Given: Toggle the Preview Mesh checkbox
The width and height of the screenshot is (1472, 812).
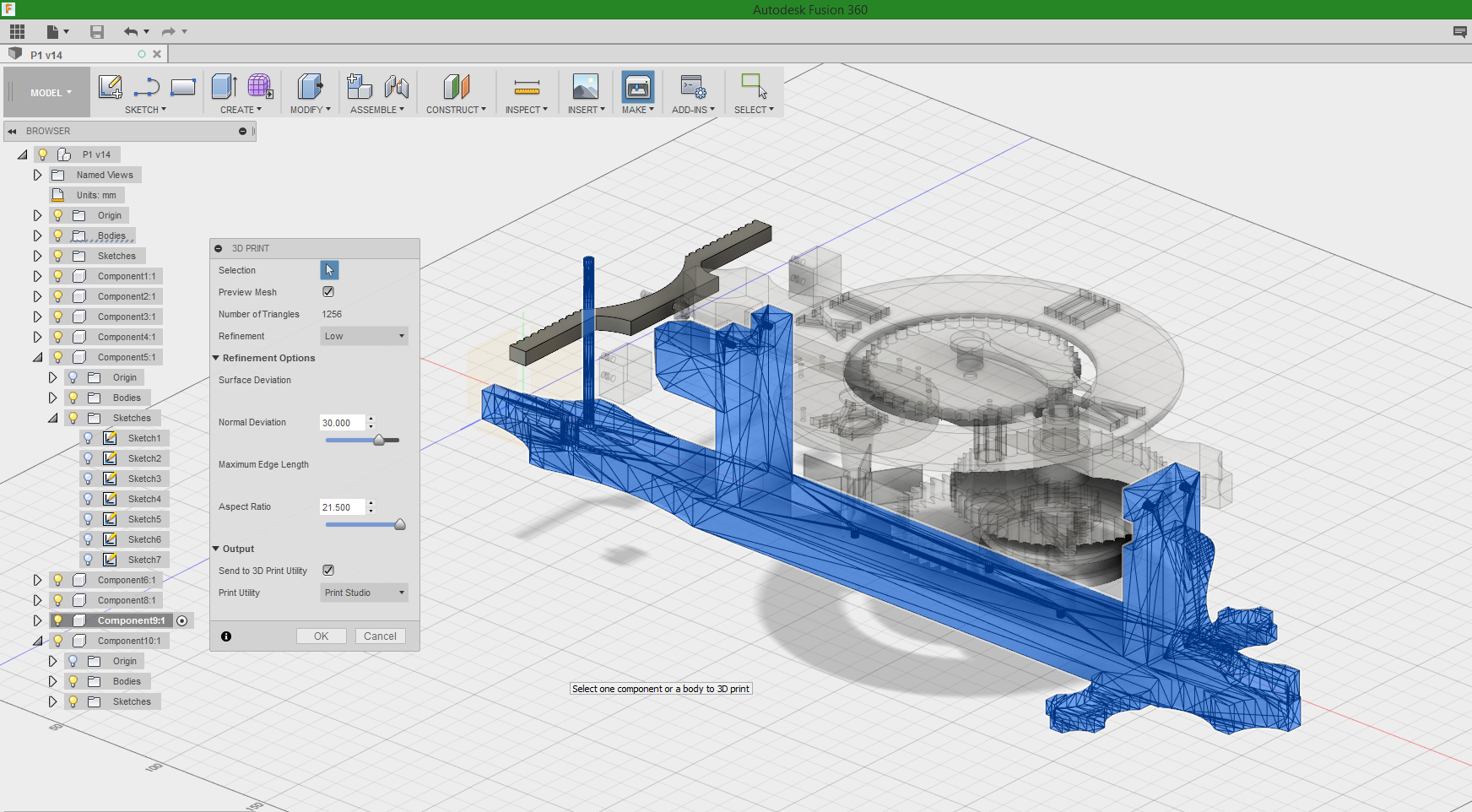Looking at the screenshot, I should pos(328,292).
